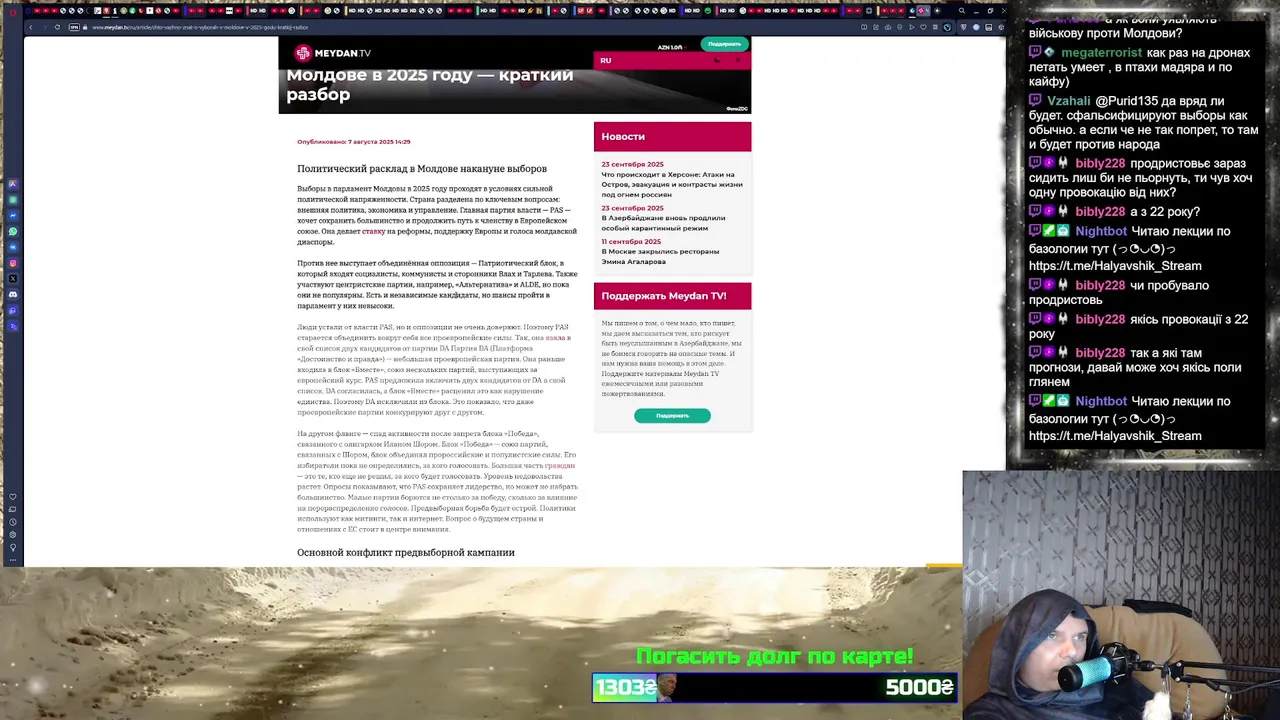Open the bookmarks heart icon in sidebar
Image resolution: width=1280 pixels, height=720 pixels.
(x=13, y=496)
